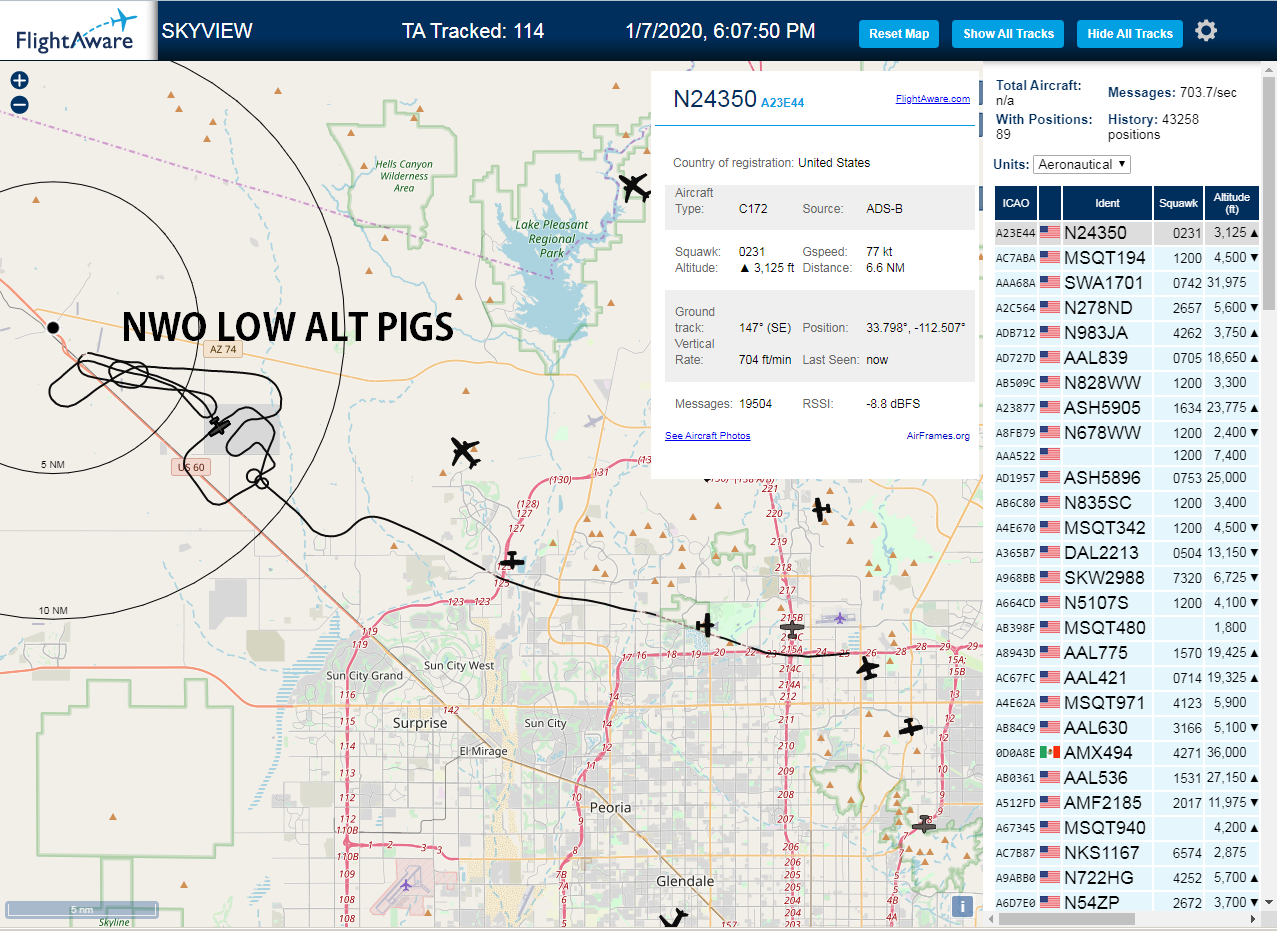This screenshot has width=1277, height=931.
Task: Select the AAL536 table row
Action: click(x=1128, y=777)
